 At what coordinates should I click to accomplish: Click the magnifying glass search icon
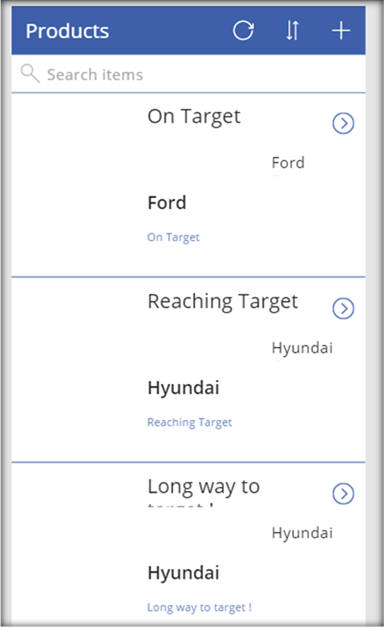click(30, 74)
